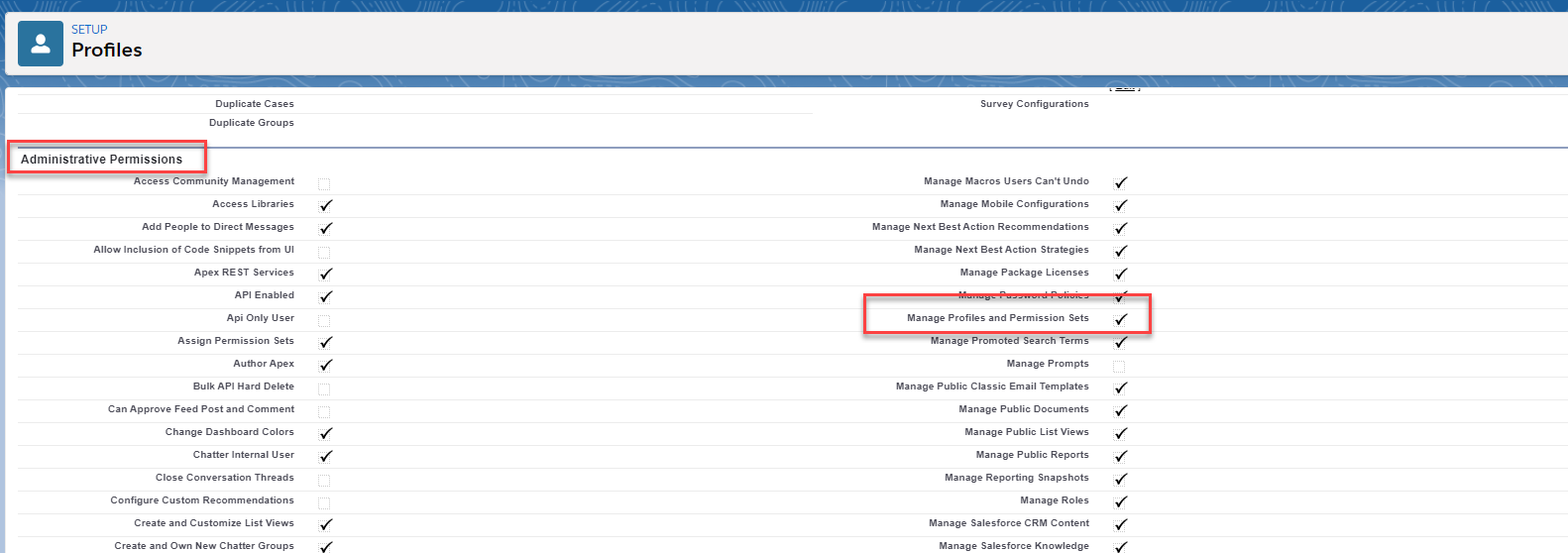Click the Survey Configurations label
This screenshot has width=1568, height=553.
[x=1035, y=103]
